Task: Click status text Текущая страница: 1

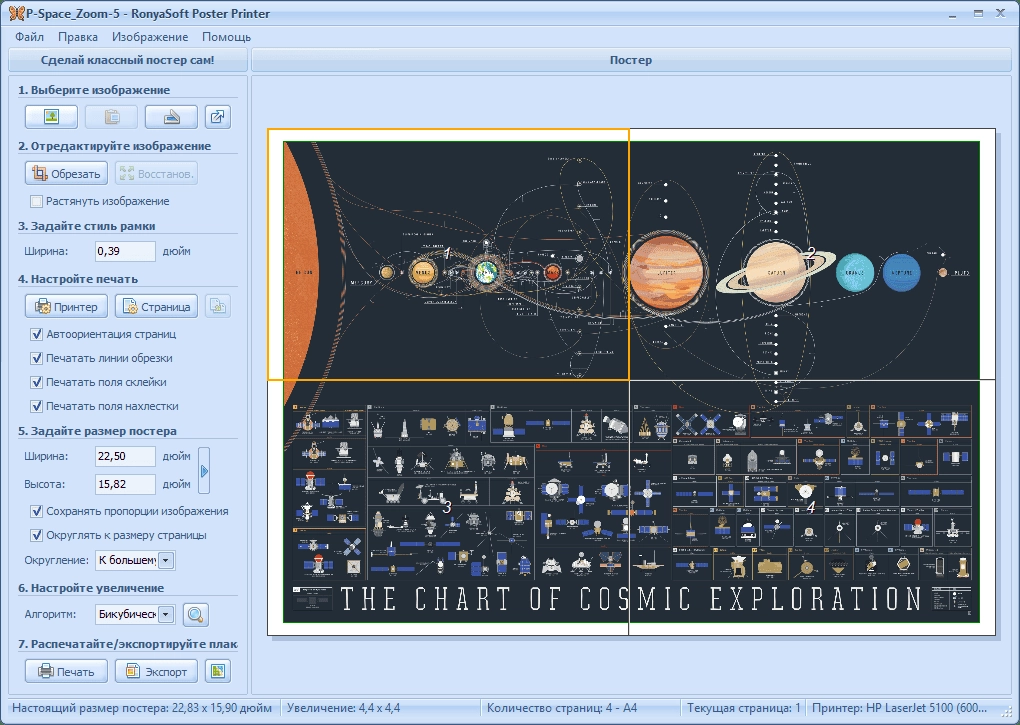Action: [744, 708]
